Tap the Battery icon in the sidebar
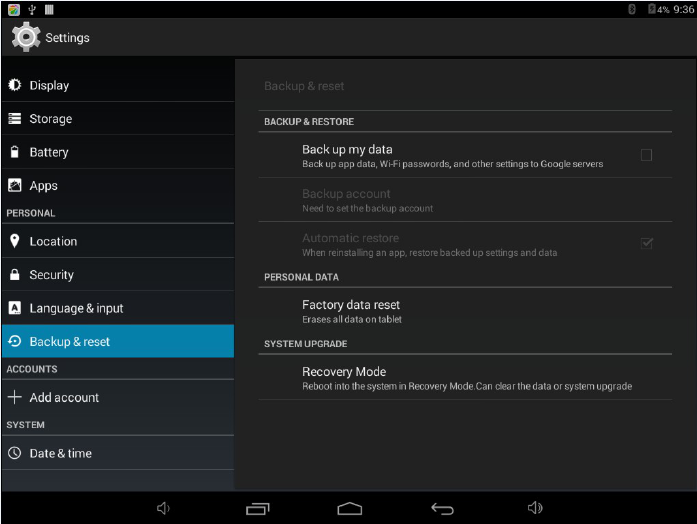Viewport: 697px width, 524px height. pos(15,152)
